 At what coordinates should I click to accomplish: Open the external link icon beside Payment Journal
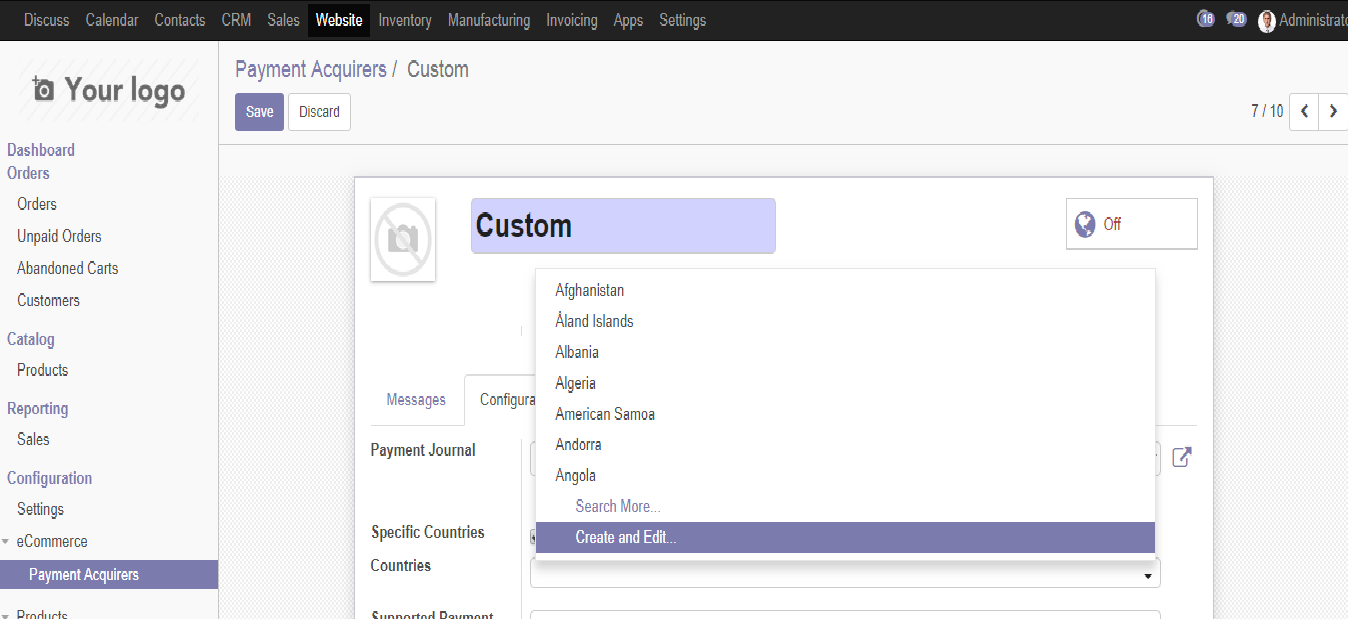tap(1181, 457)
